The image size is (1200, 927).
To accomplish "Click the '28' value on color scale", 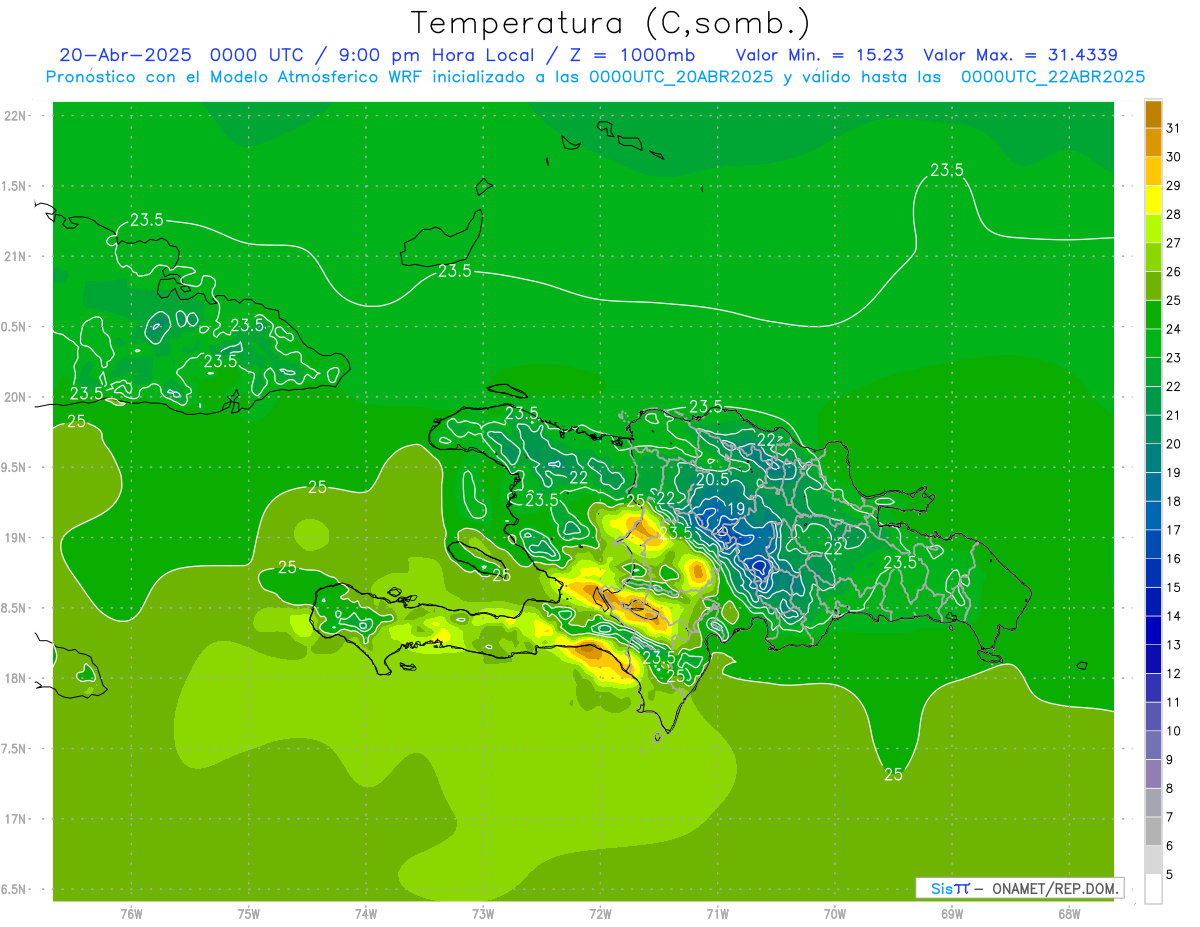I will tap(1174, 214).
